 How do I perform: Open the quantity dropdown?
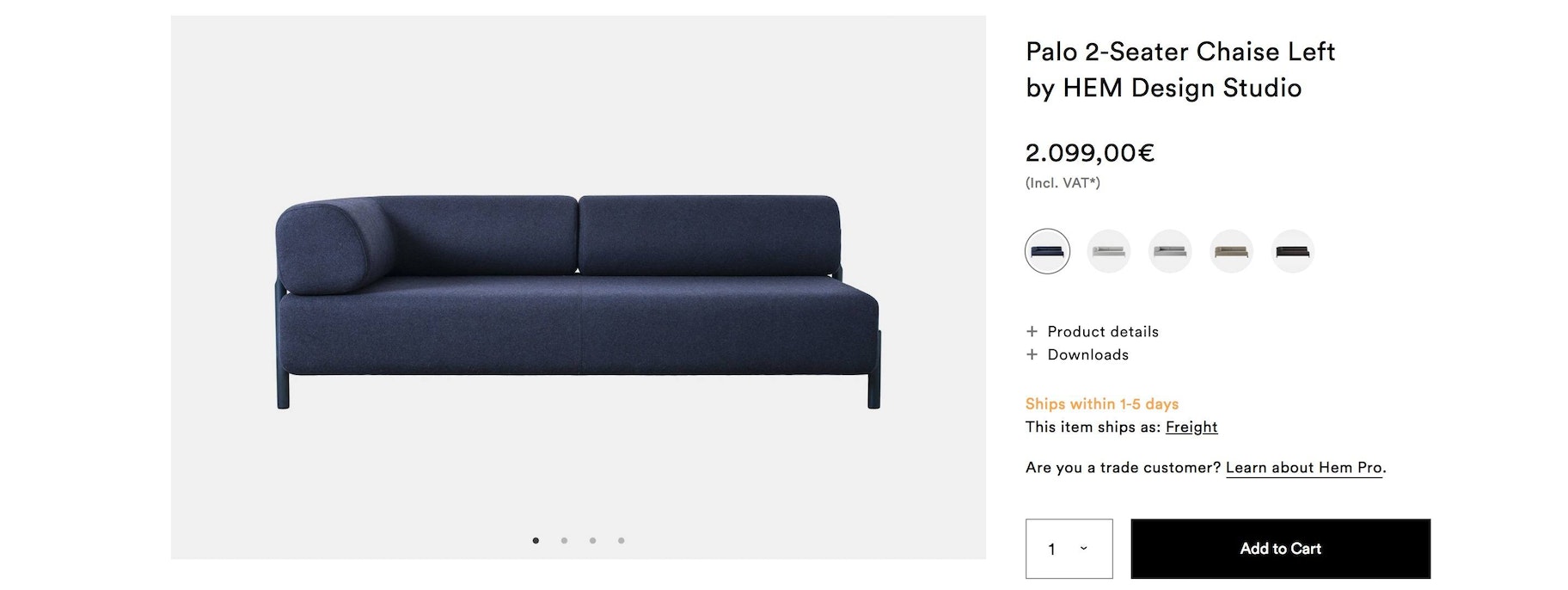coord(1069,549)
